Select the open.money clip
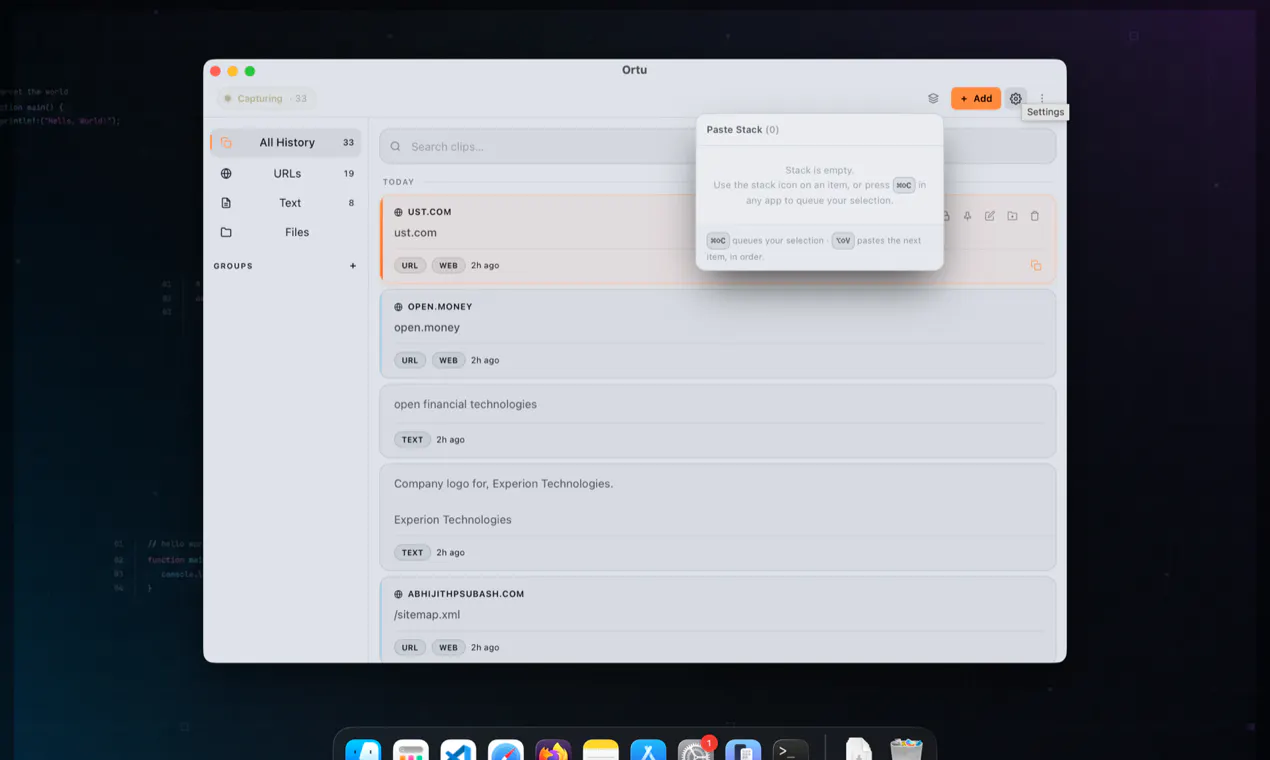1270x760 pixels. (717, 333)
